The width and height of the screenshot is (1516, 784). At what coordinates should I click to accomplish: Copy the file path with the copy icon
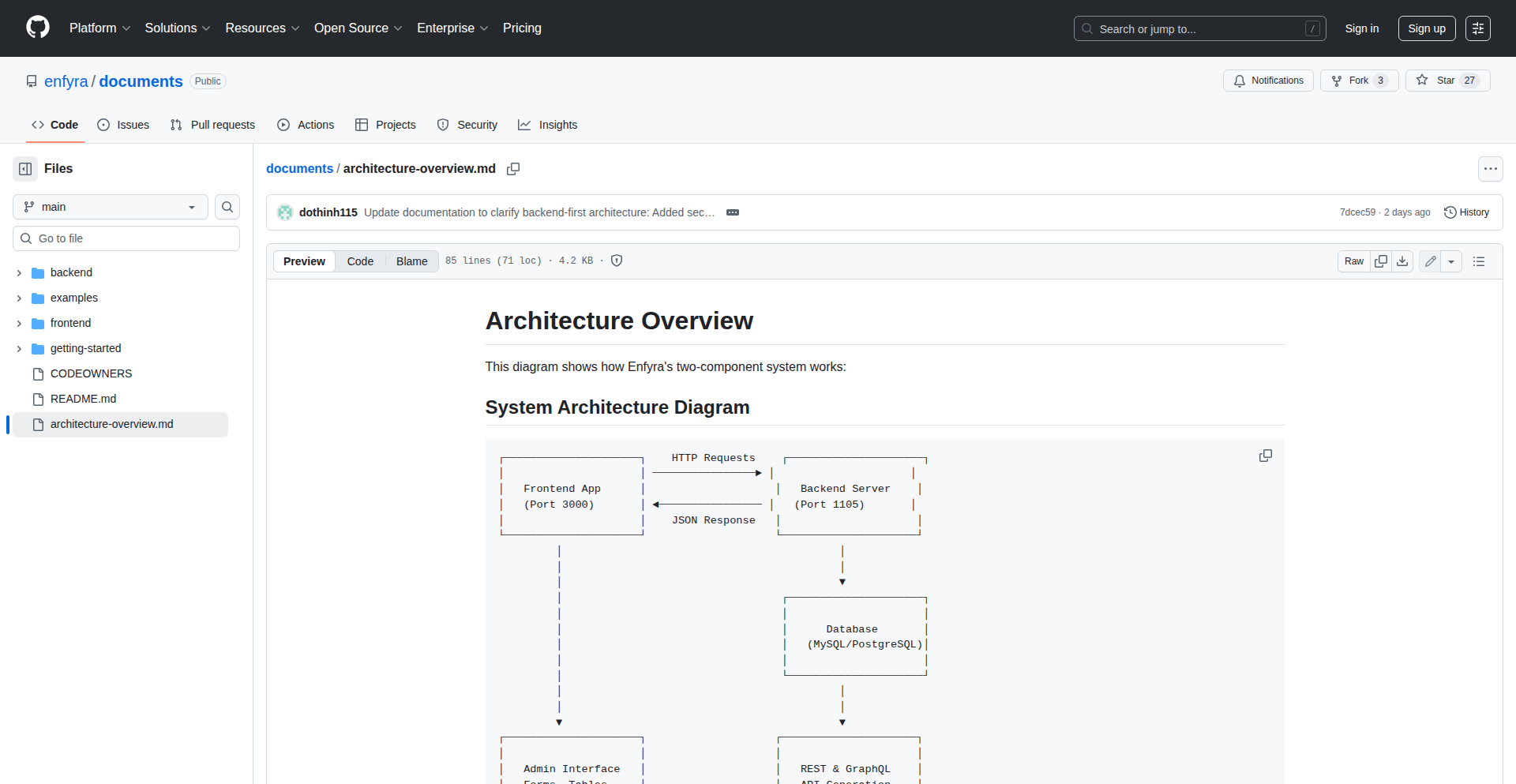[513, 169]
